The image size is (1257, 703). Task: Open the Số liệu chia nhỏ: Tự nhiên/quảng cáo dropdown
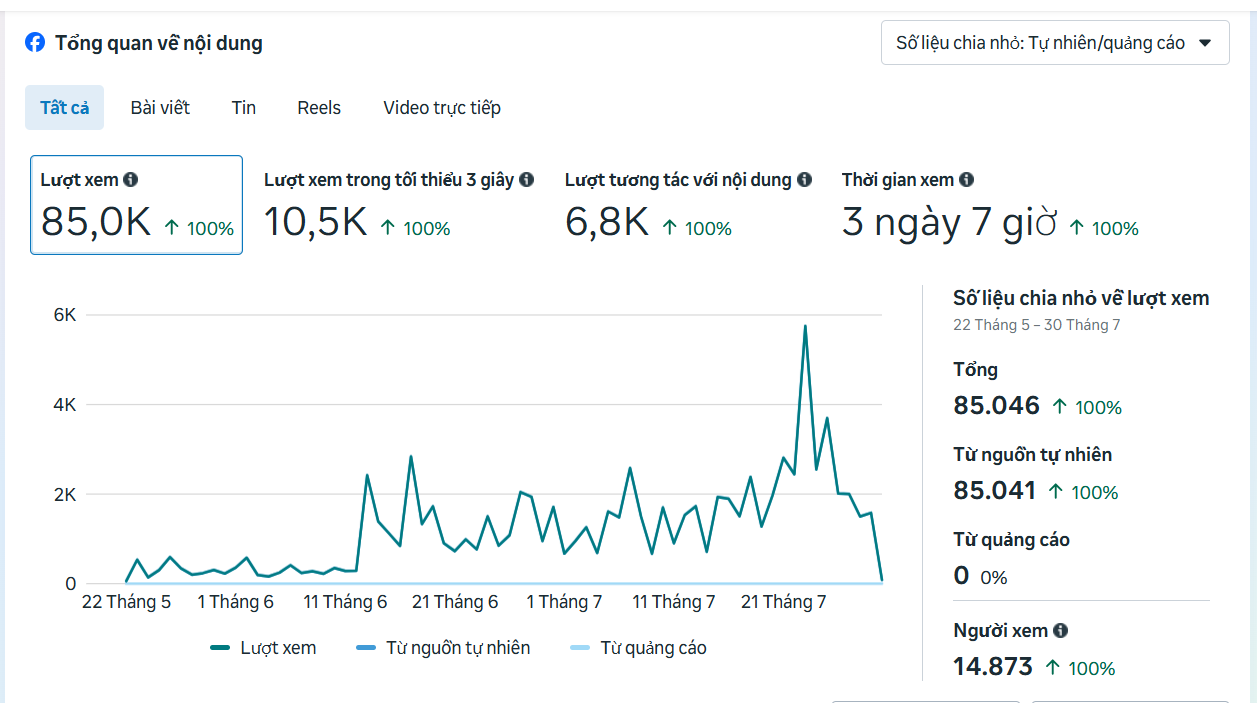(x=1055, y=43)
